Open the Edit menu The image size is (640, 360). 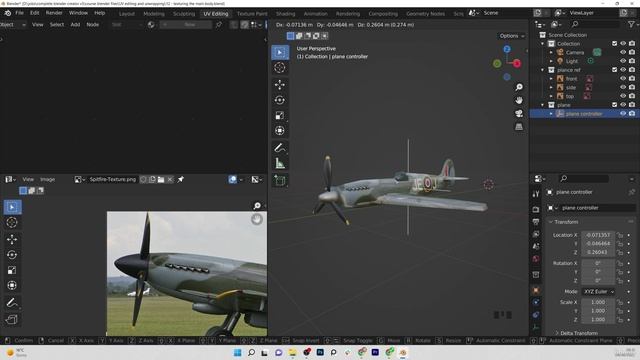click(35, 13)
